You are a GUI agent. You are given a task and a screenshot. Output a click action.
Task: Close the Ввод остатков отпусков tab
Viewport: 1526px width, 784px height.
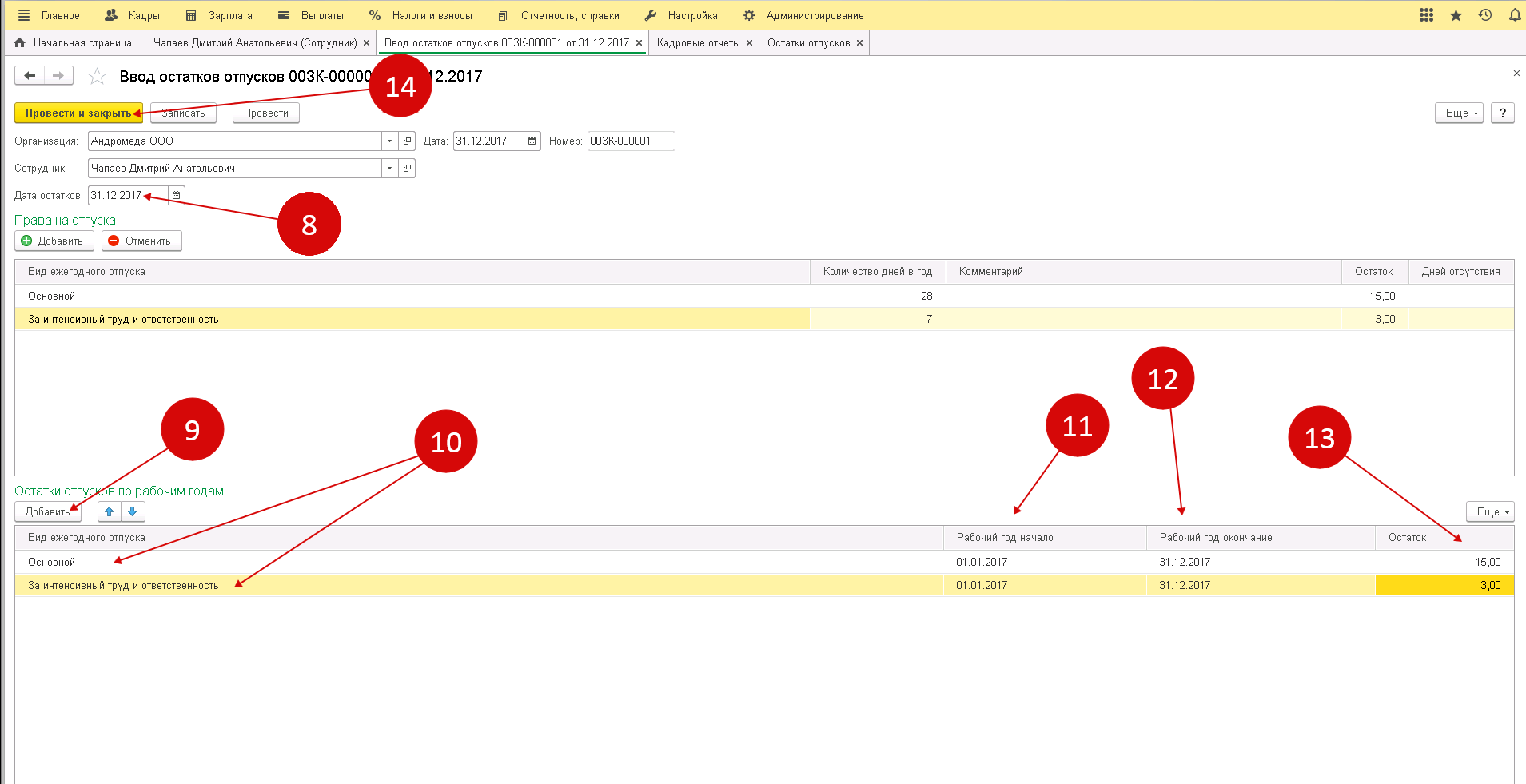[639, 43]
